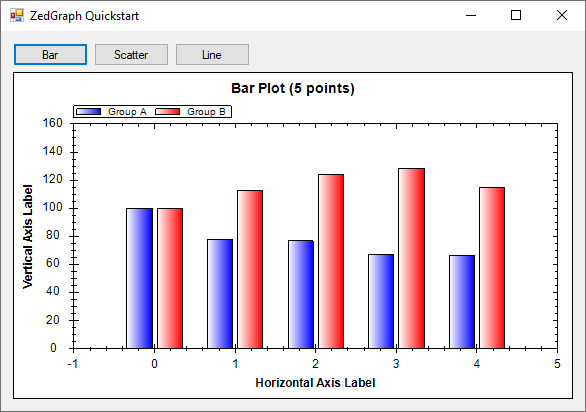Click the red bar at x position 0

click(170, 278)
